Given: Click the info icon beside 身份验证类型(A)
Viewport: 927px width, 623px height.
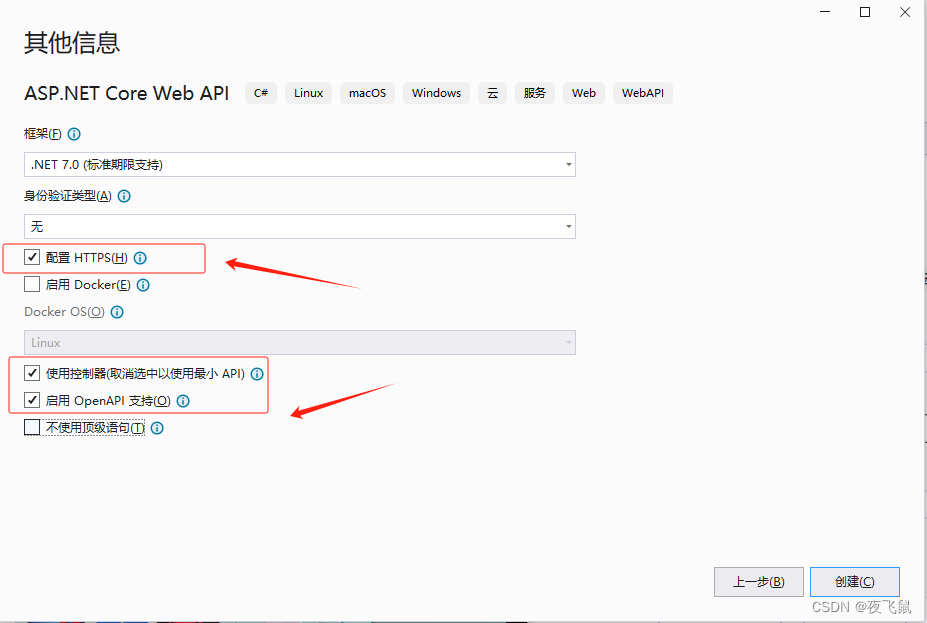Looking at the screenshot, I should click(x=124, y=196).
